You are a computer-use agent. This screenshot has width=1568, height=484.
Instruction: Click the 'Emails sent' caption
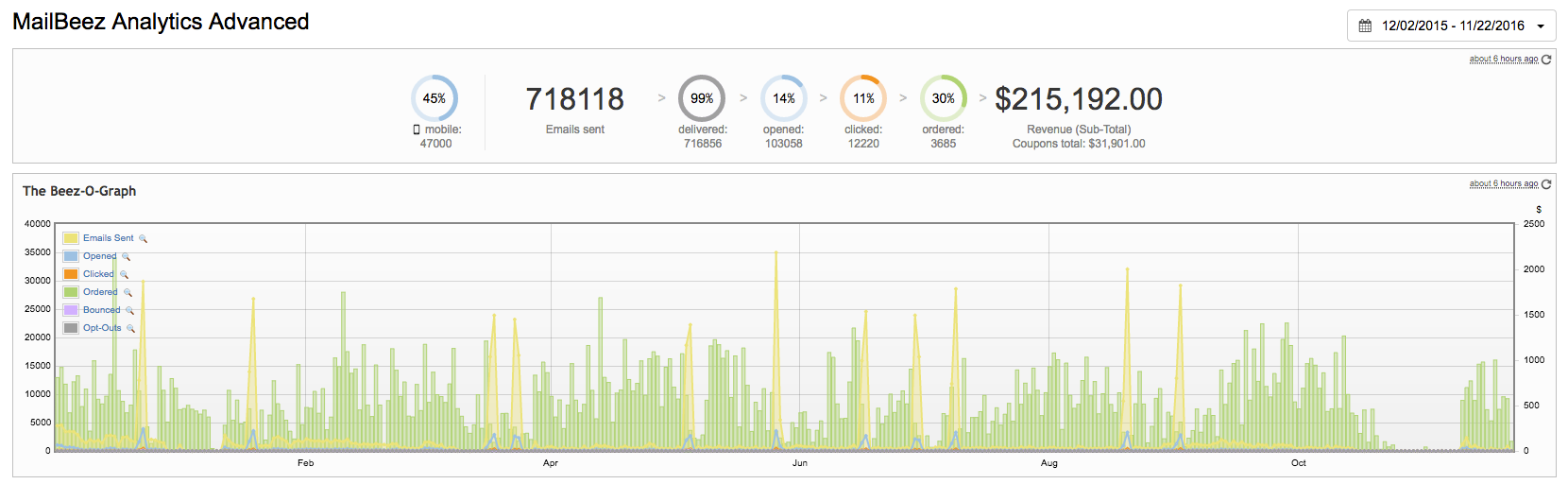pos(575,130)
